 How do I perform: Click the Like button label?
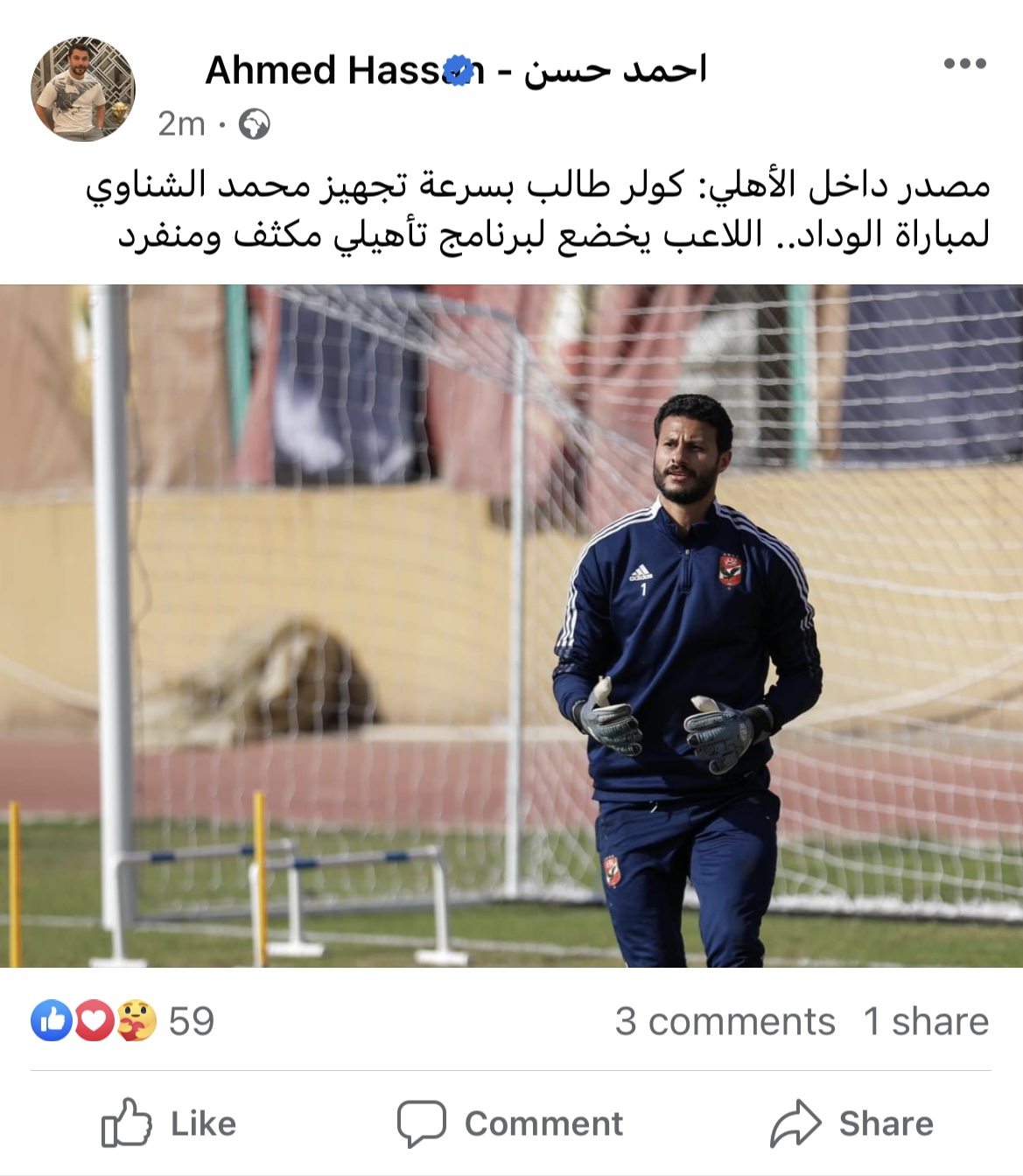coord(203,1123)
